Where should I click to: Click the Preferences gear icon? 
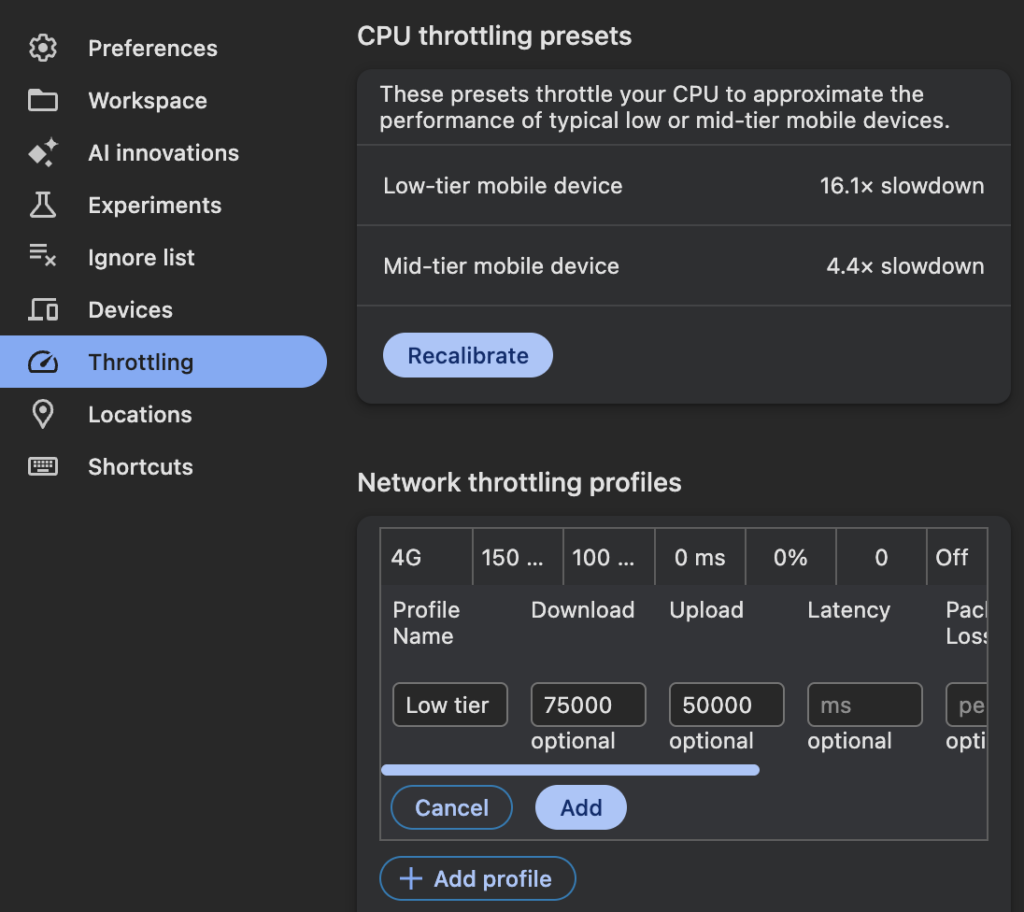42,48
